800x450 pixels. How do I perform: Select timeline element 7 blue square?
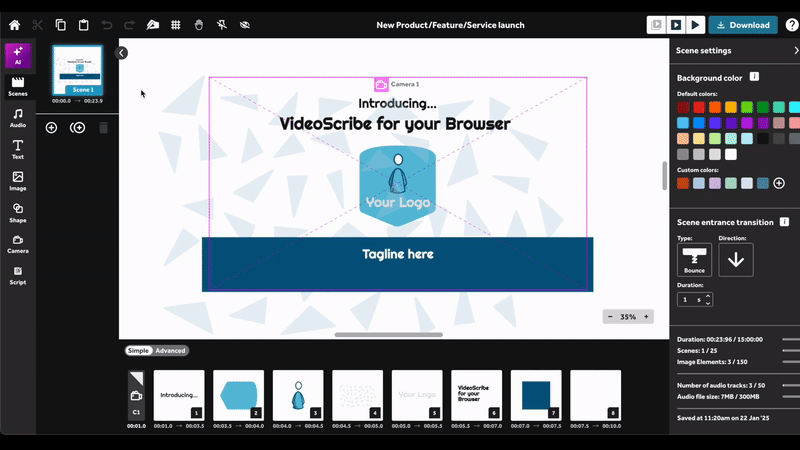tap(536, 395)
